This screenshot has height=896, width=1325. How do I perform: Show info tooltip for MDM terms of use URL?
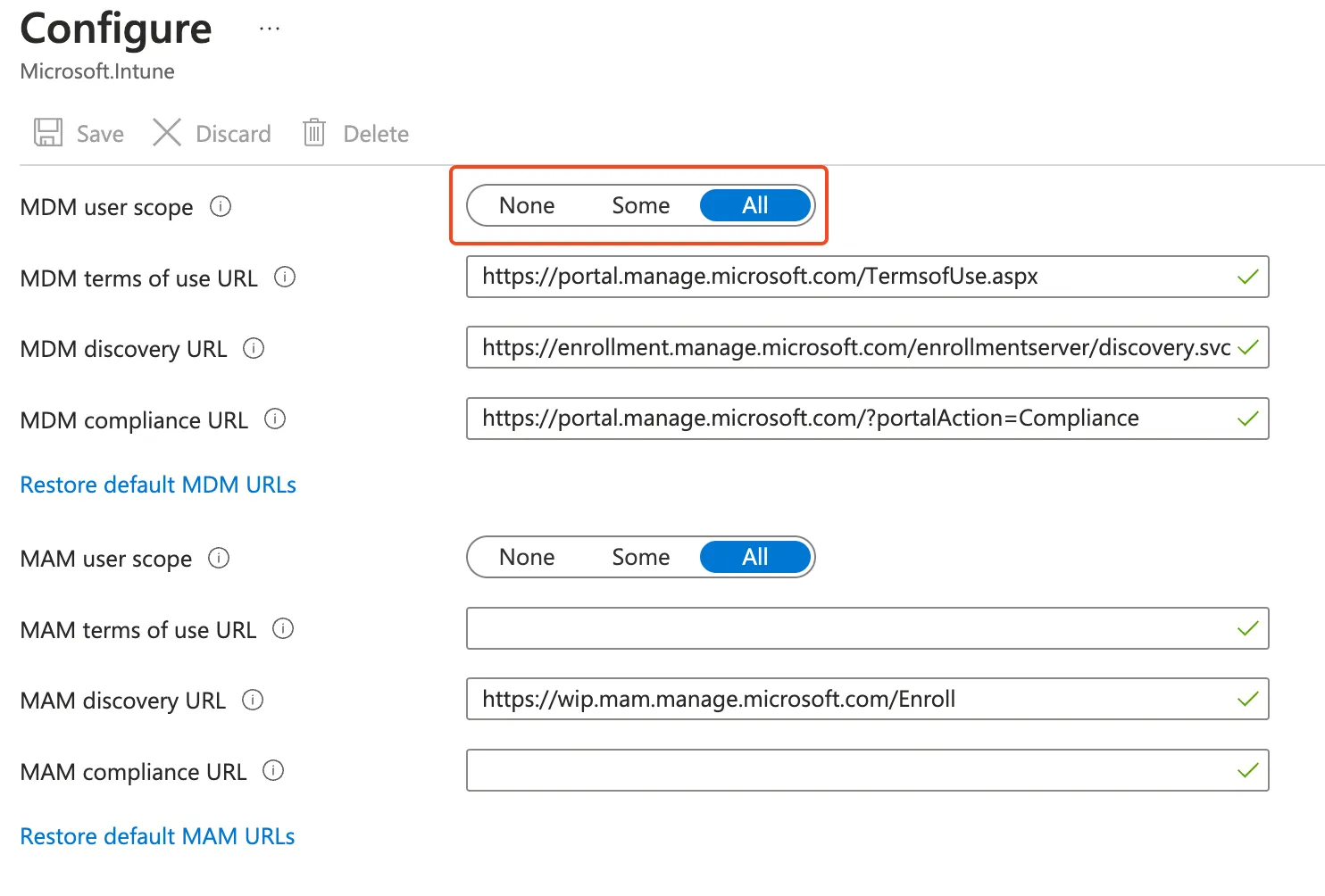point(285,277)
